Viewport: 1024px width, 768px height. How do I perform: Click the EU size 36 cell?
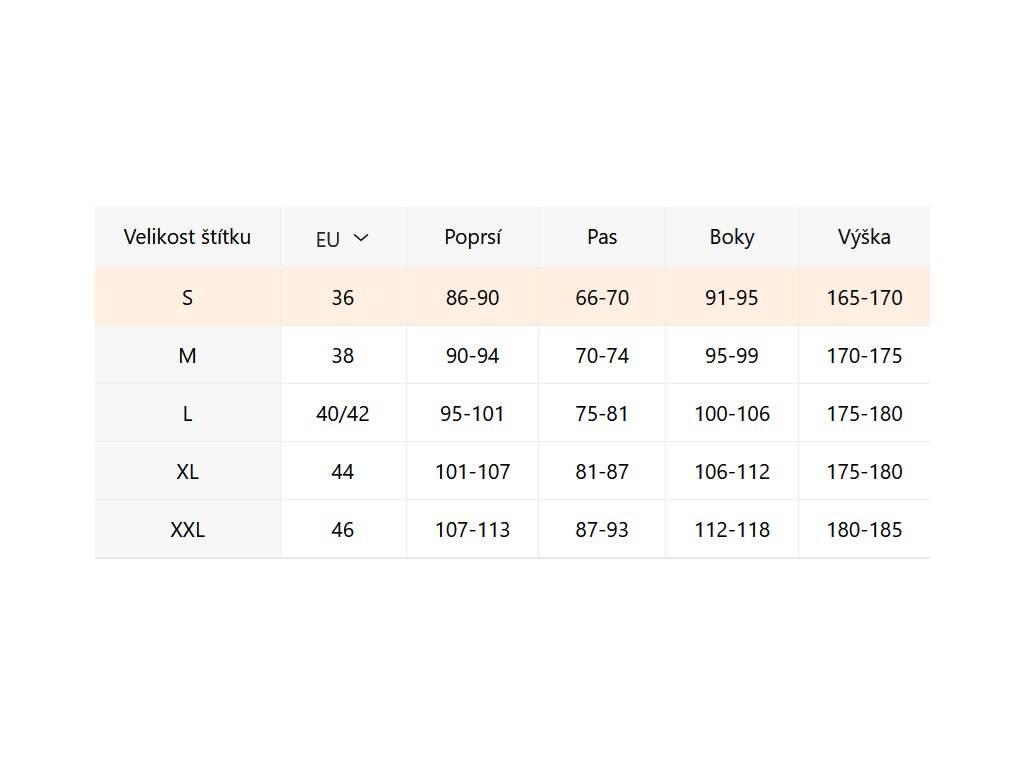pos(343,297)
